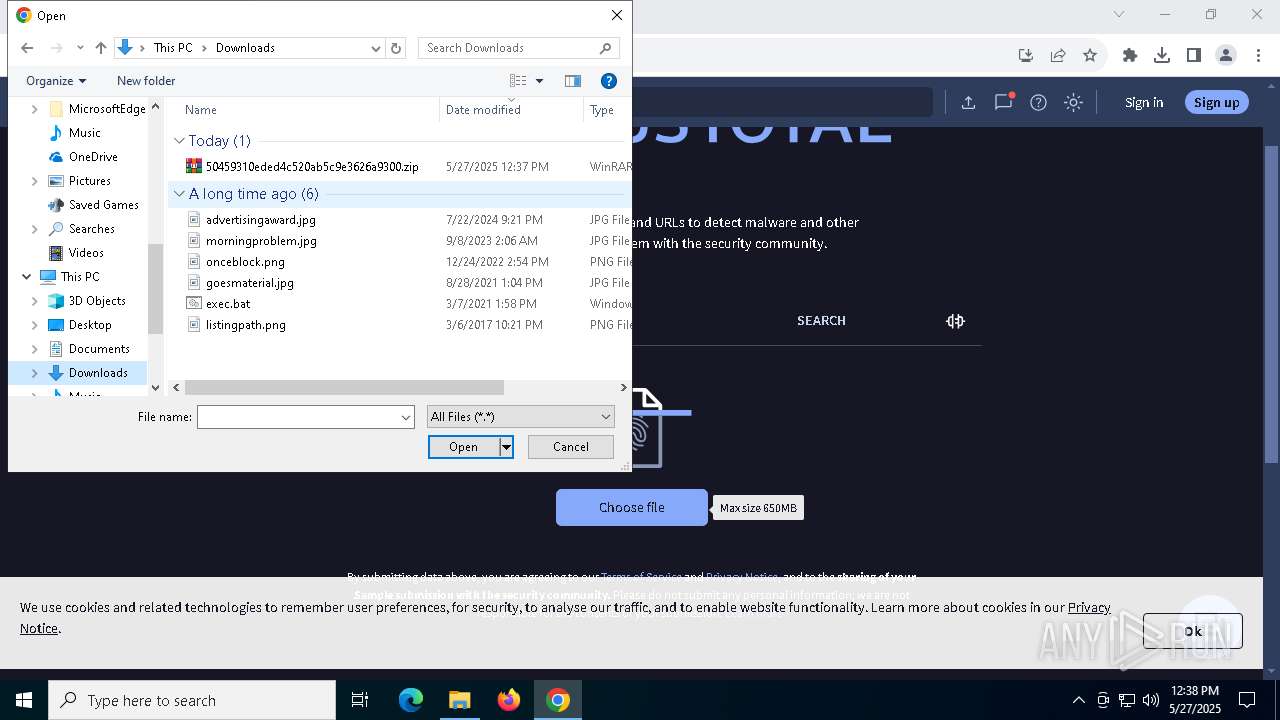
Task: Open Chrome downloads icon
Action: [1162, 55]
